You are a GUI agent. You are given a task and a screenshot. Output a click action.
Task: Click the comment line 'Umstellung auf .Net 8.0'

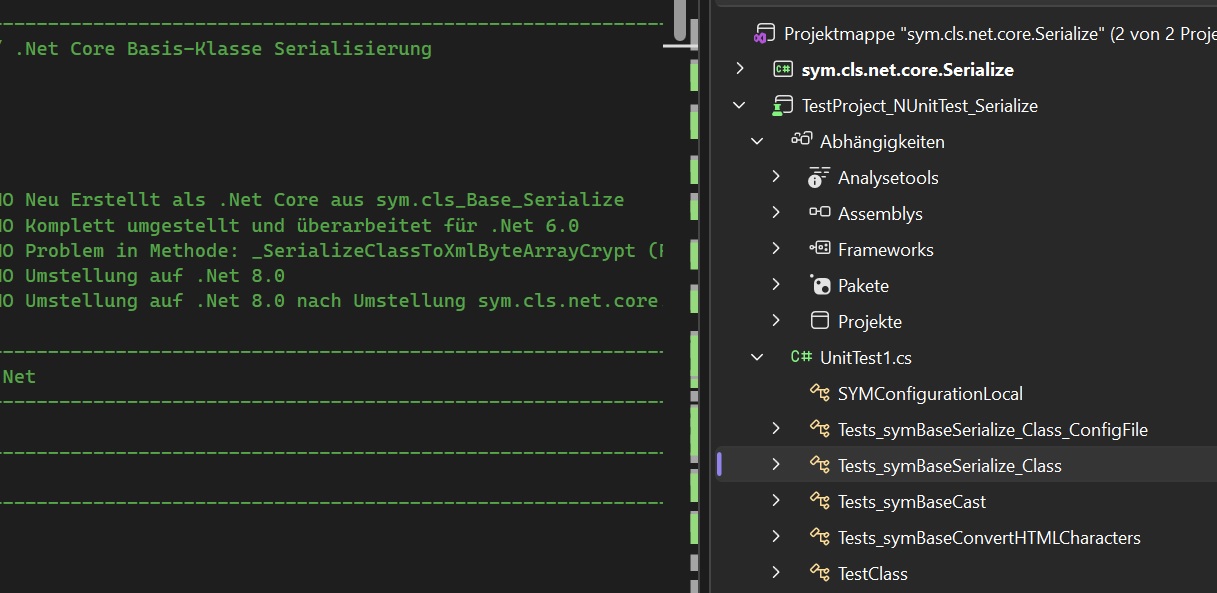coord(155,276)
